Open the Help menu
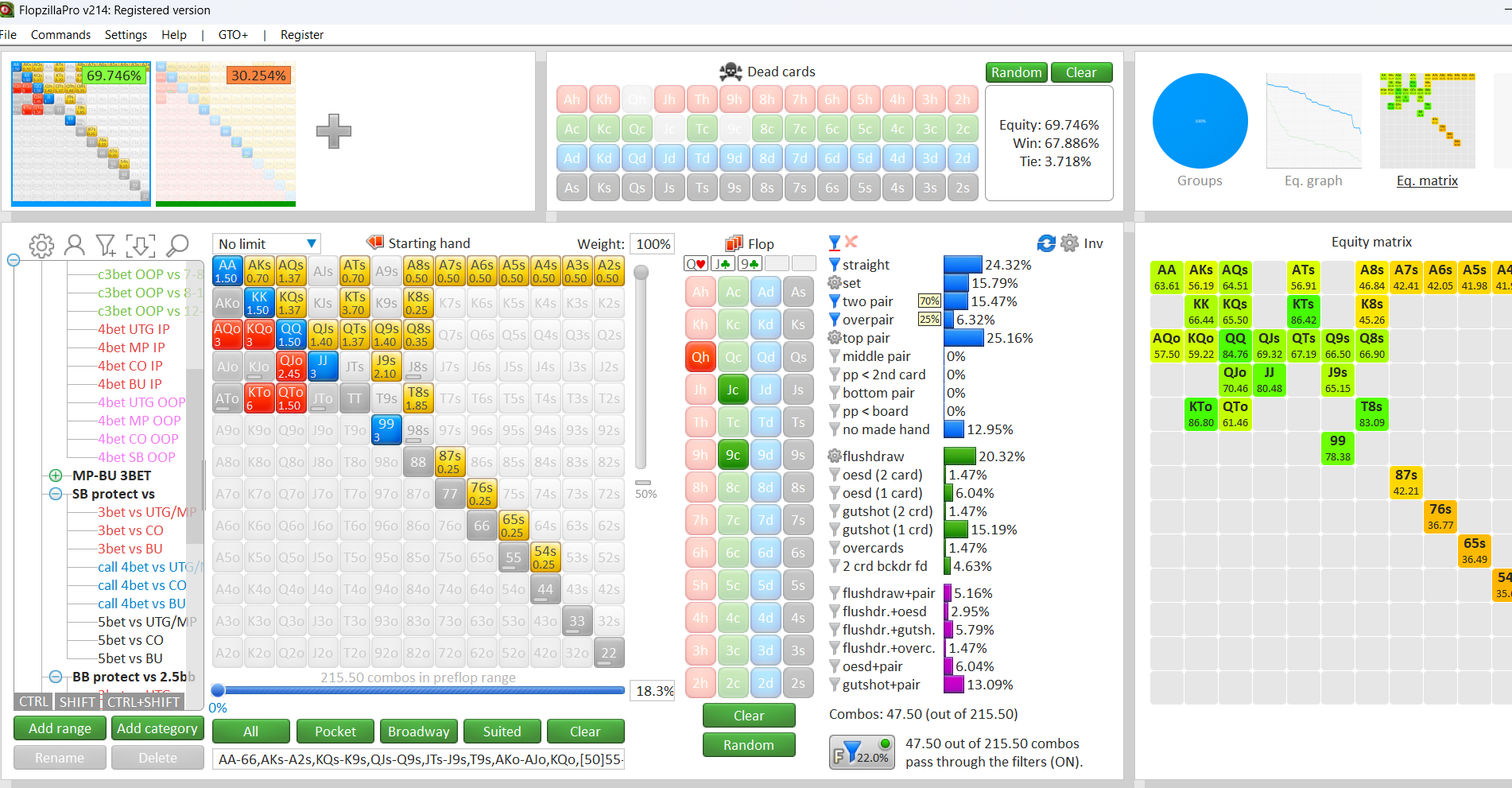Screen dimensions: 1512x788 [x=174, y=35]
